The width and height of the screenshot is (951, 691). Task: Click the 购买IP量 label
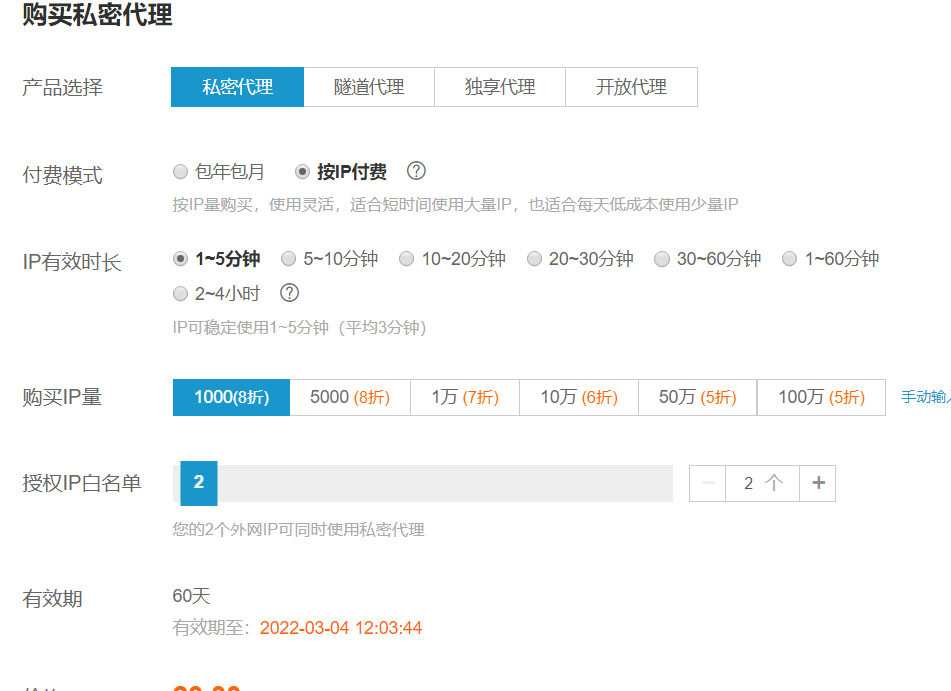[62, 397]
